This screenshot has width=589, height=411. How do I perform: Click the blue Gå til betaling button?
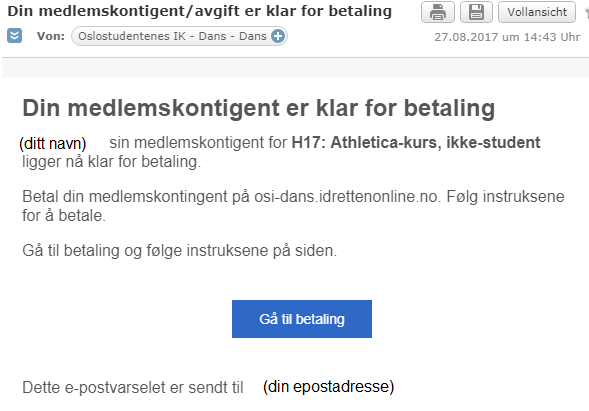302,319
